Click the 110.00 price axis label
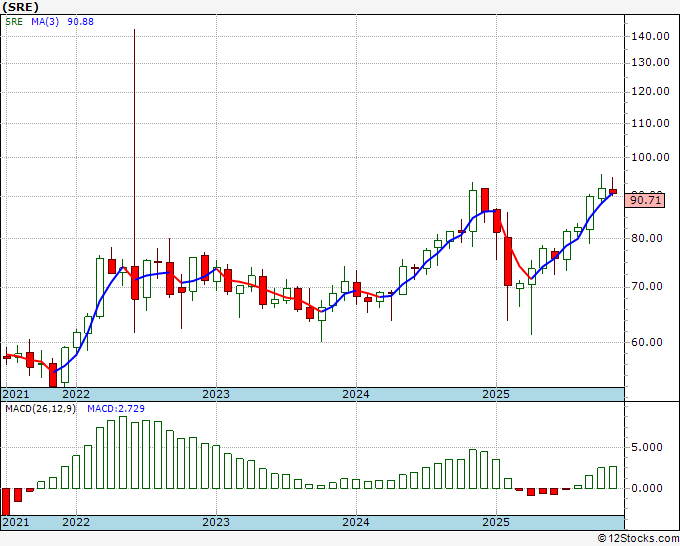 coord(650,123)
